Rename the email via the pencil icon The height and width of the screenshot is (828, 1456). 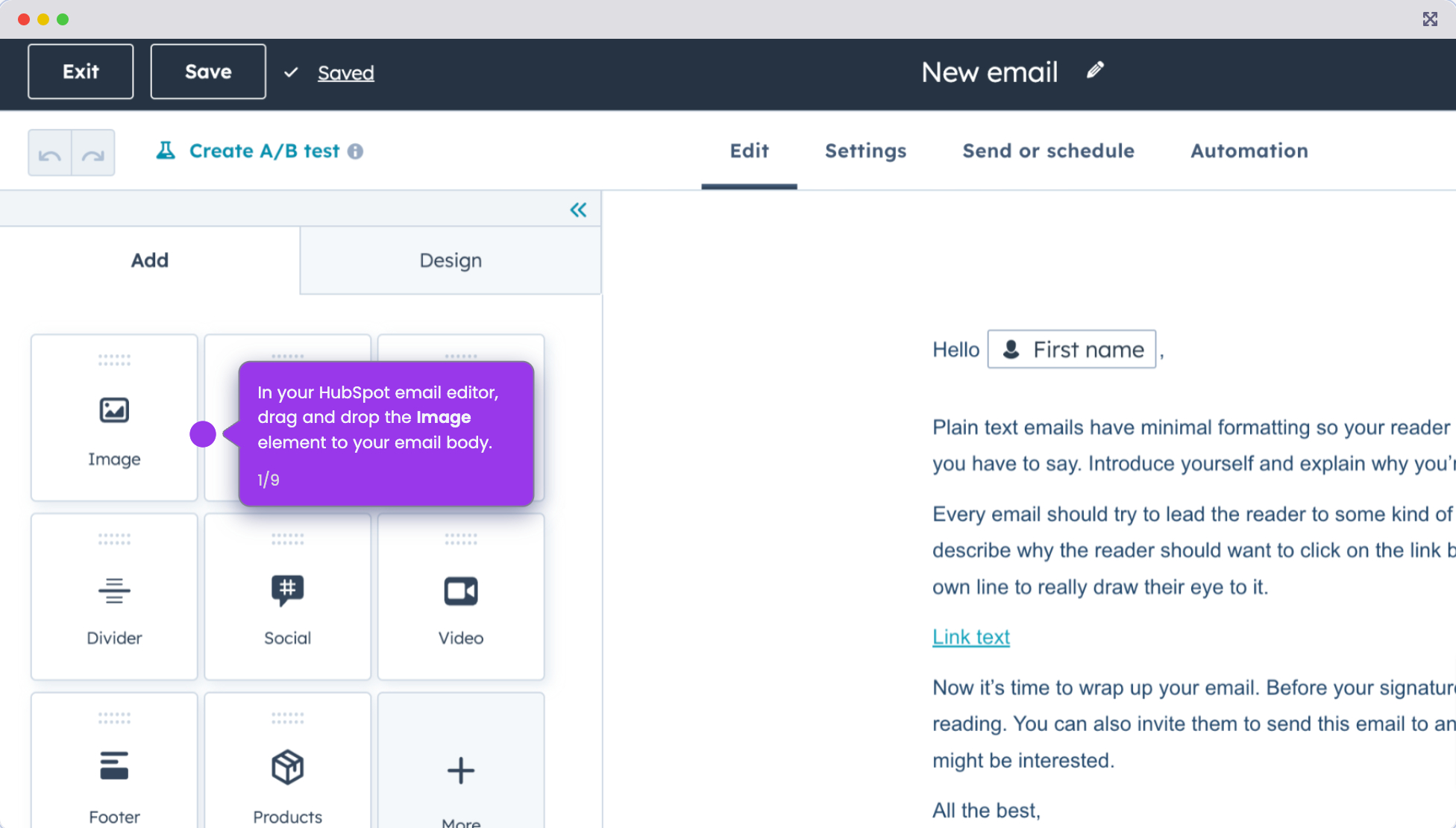(1095, 70)
